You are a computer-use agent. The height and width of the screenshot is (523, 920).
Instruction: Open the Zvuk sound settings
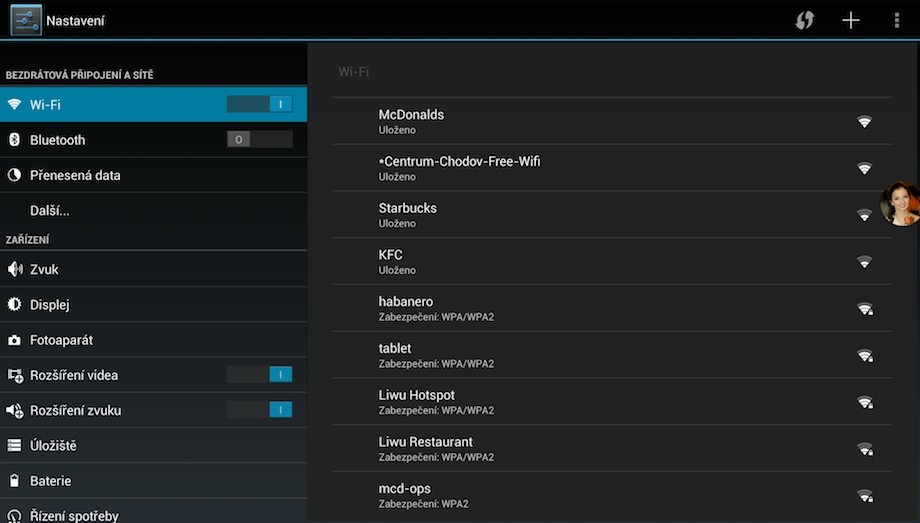click(154, 269)
